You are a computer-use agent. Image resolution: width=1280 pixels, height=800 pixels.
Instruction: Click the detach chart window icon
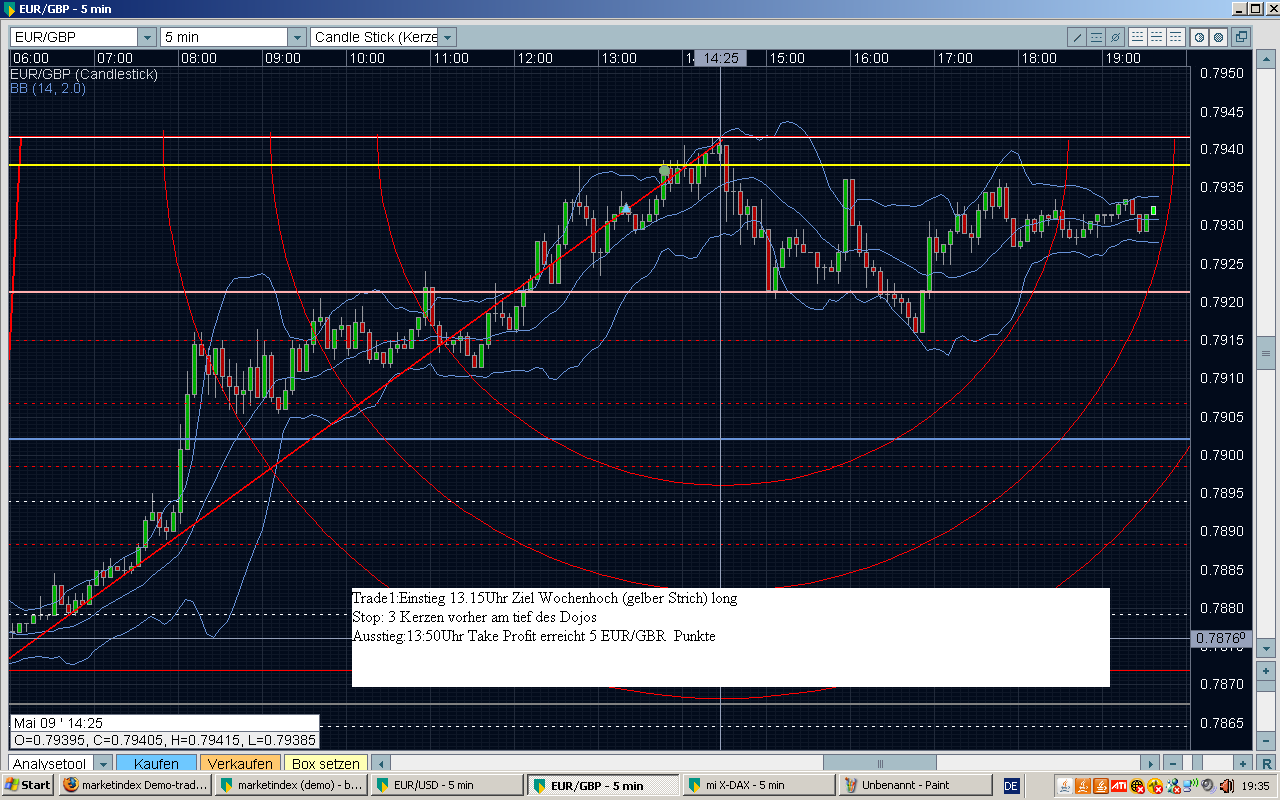click(x=1241, y=37)
